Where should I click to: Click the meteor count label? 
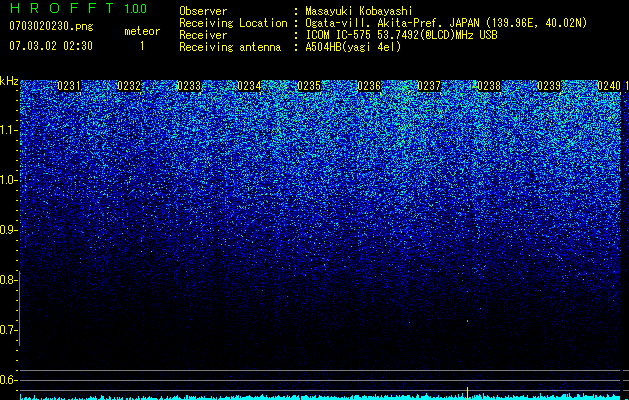point(142,31)
